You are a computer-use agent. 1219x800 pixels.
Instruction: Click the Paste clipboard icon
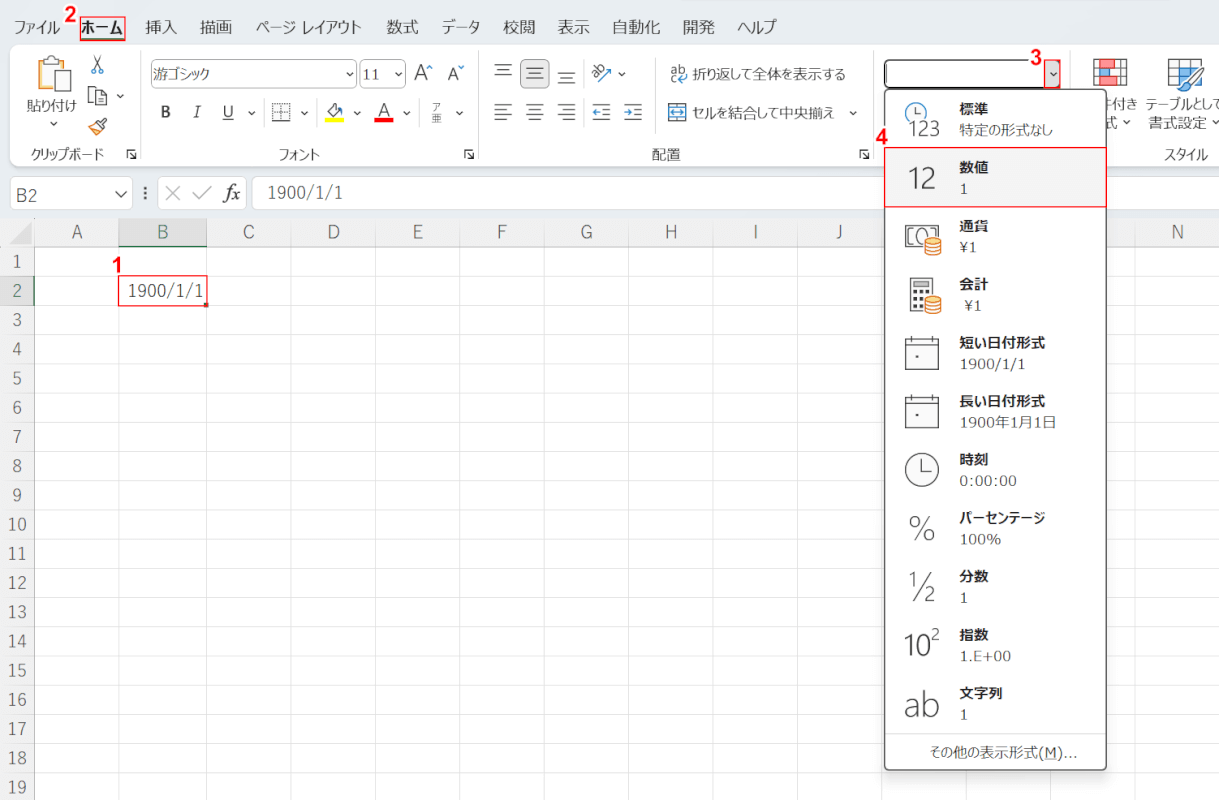51,76
